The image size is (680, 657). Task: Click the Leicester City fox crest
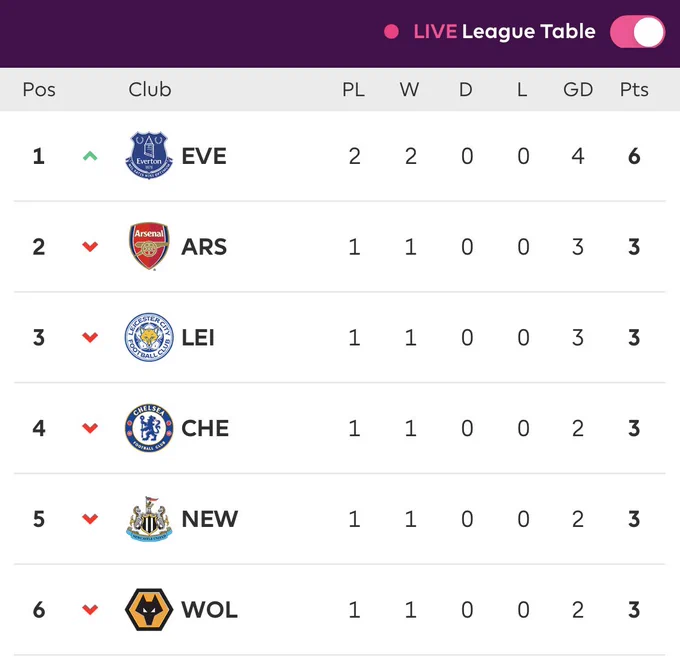(x=149, y=337)
